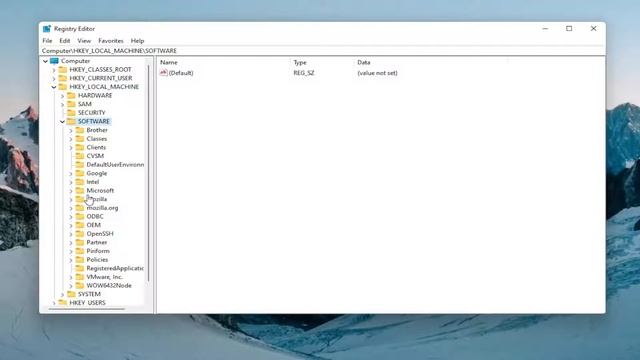Expand the HARDWARE key arrow
640x360 pixels.
(62, 96)
